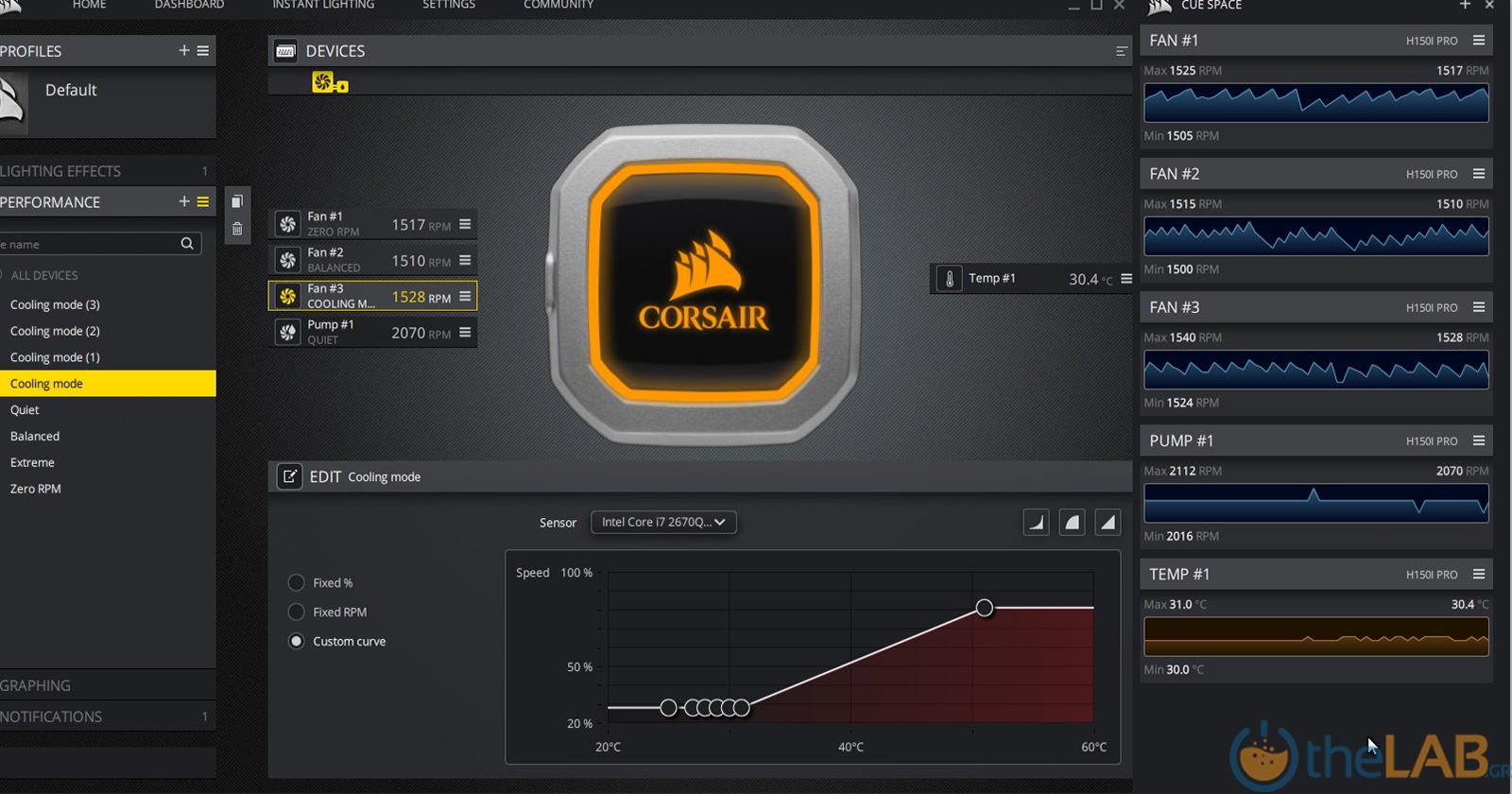
Task: Open Pump #1 row options menu
Action: (x=465, y=332)
